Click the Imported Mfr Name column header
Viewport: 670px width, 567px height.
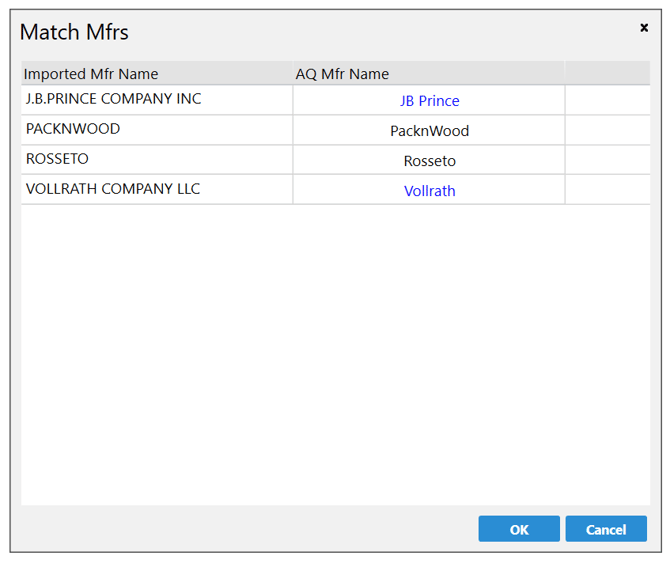tap(157, 73)
